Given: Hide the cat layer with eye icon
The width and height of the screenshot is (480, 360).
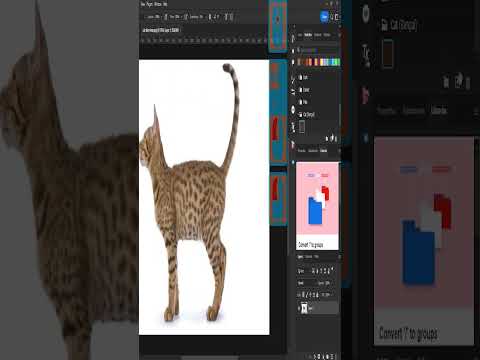Looking at the screenshot, I should click(x=299, y=308).
